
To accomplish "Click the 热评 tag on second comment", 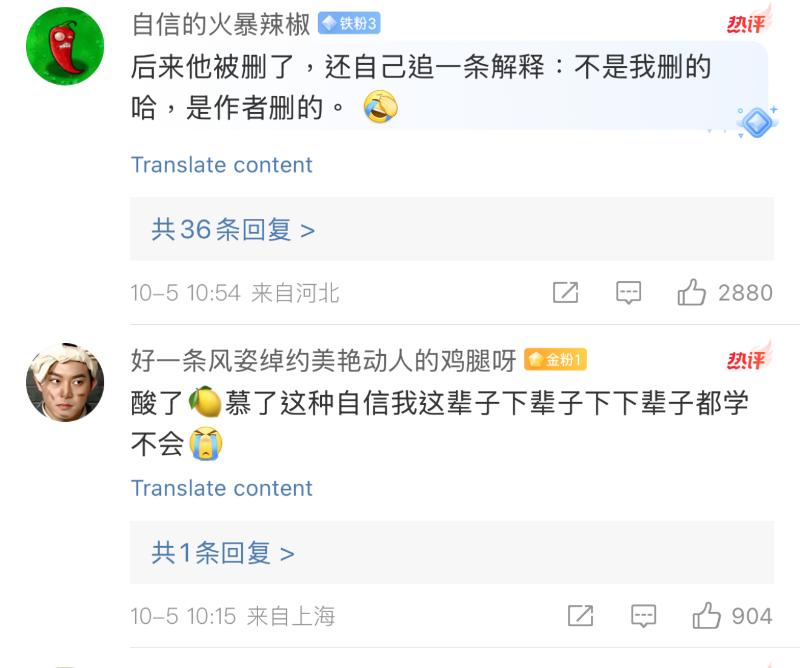I will point(747,358).
